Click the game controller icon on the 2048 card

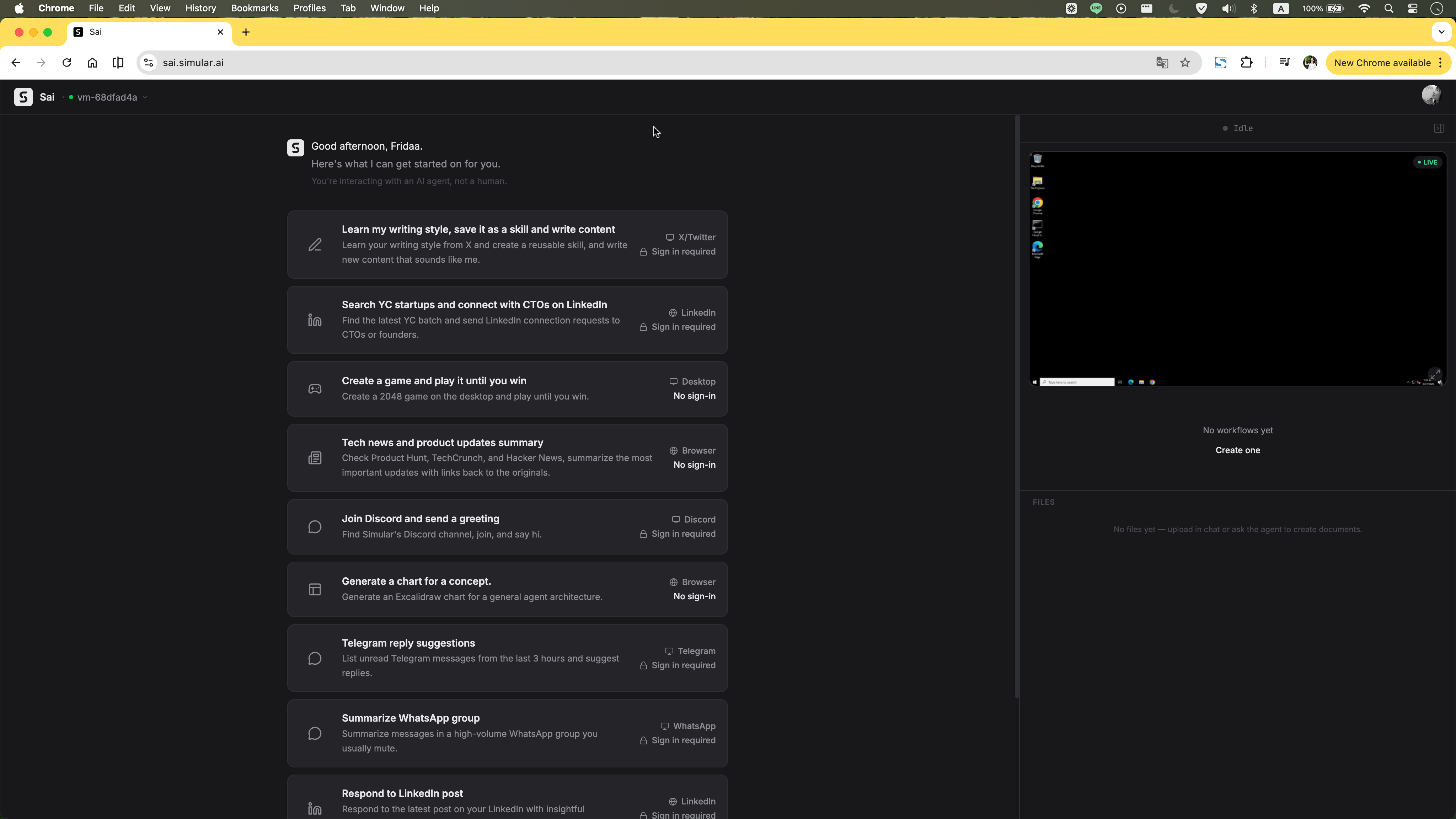pos(315,389)
